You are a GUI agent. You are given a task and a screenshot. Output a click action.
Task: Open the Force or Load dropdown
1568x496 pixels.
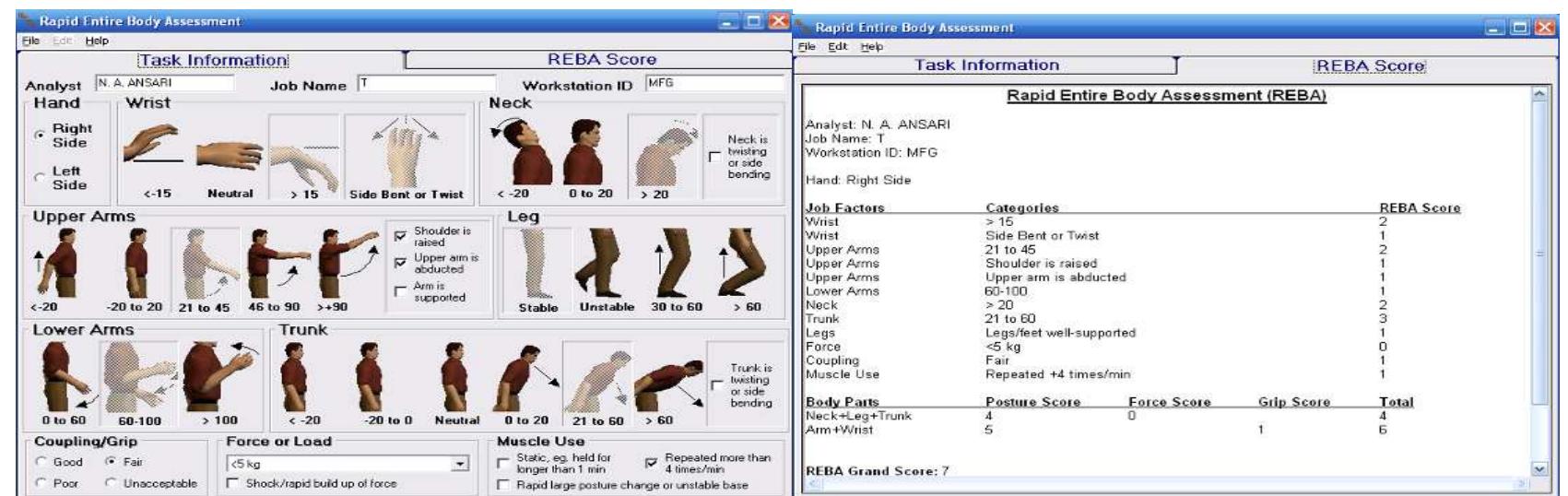pos(462,464)
